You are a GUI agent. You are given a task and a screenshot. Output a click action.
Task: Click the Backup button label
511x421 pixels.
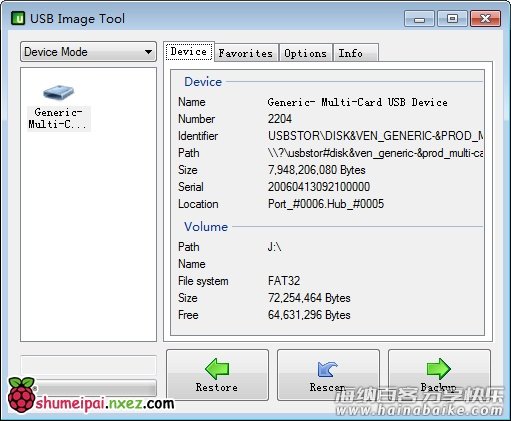(438, 387)
